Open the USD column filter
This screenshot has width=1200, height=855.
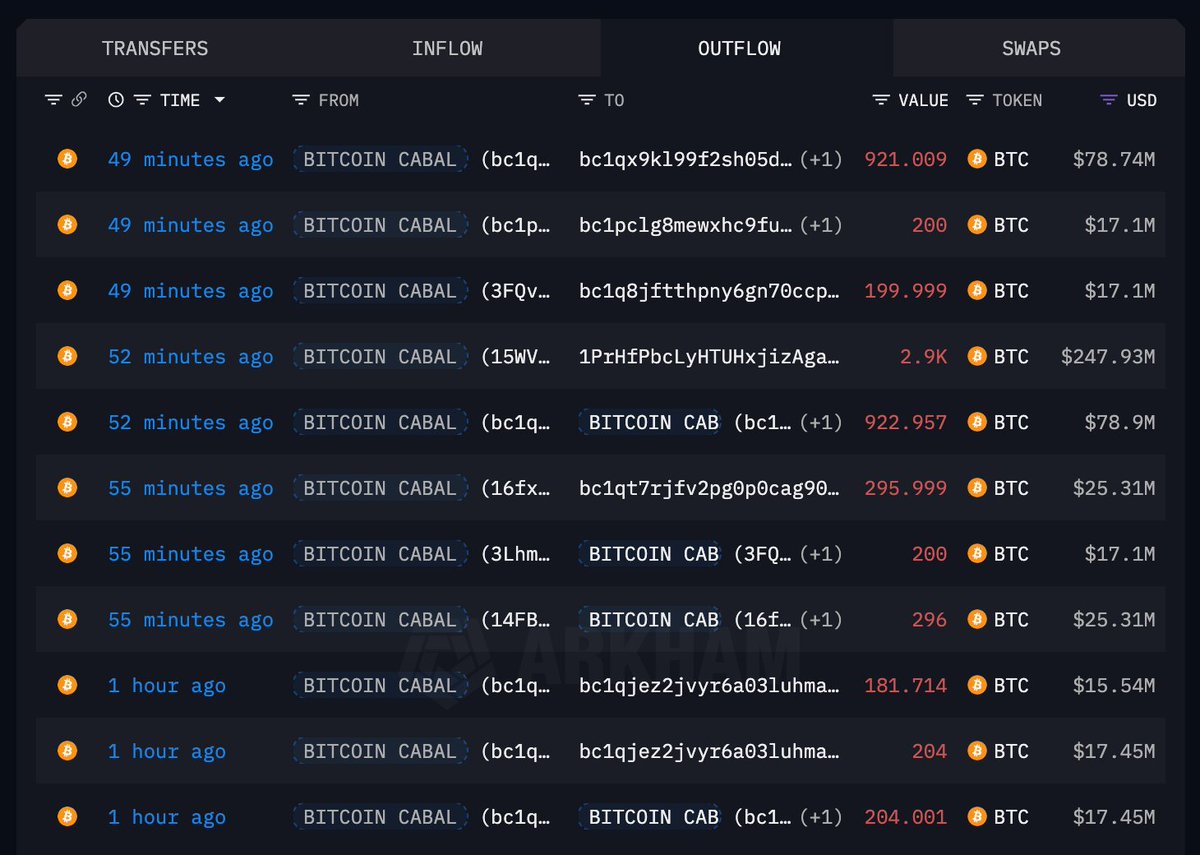1108,100
